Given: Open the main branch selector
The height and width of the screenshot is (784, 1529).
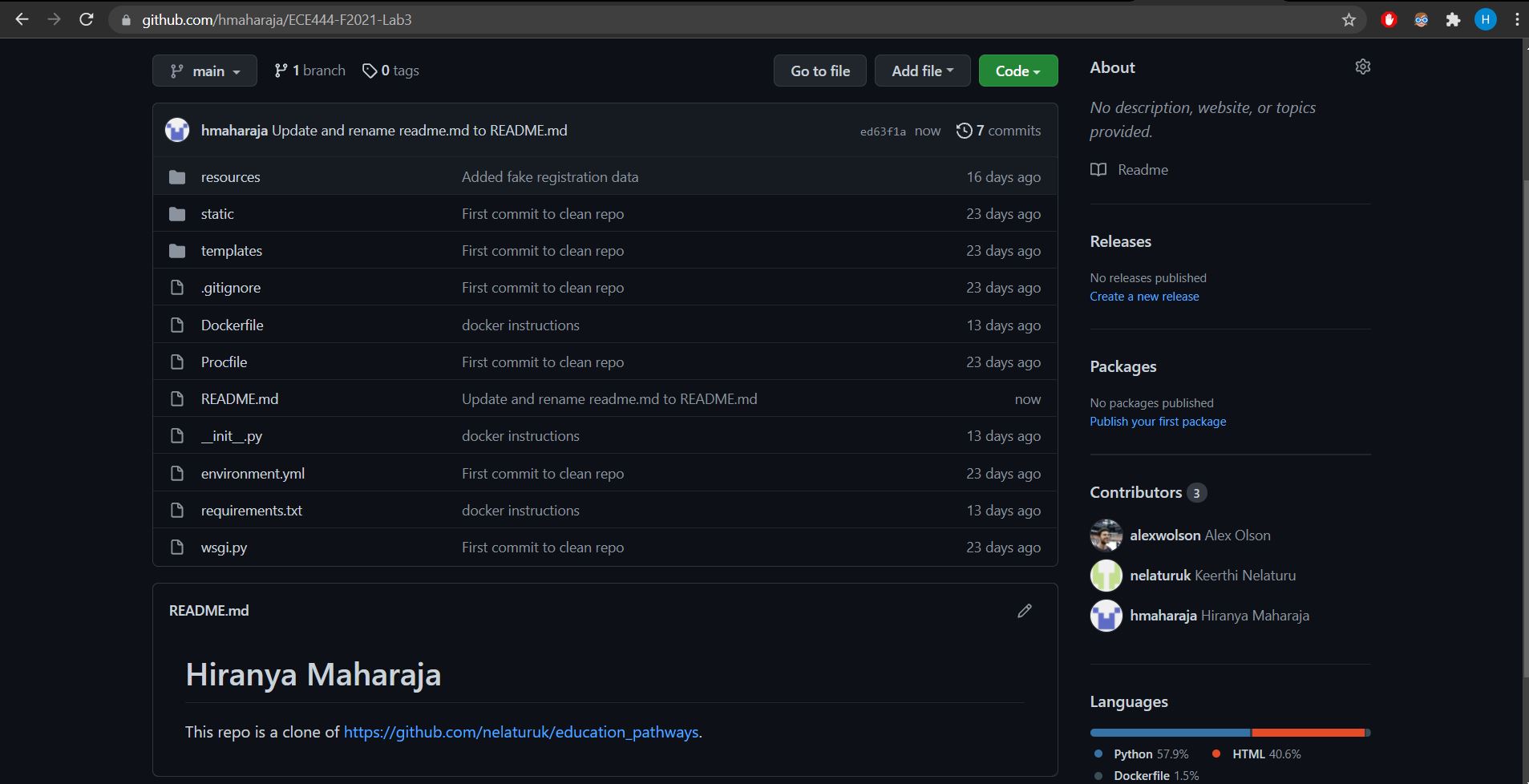Looking at the screenshot, I should [204, 71].
